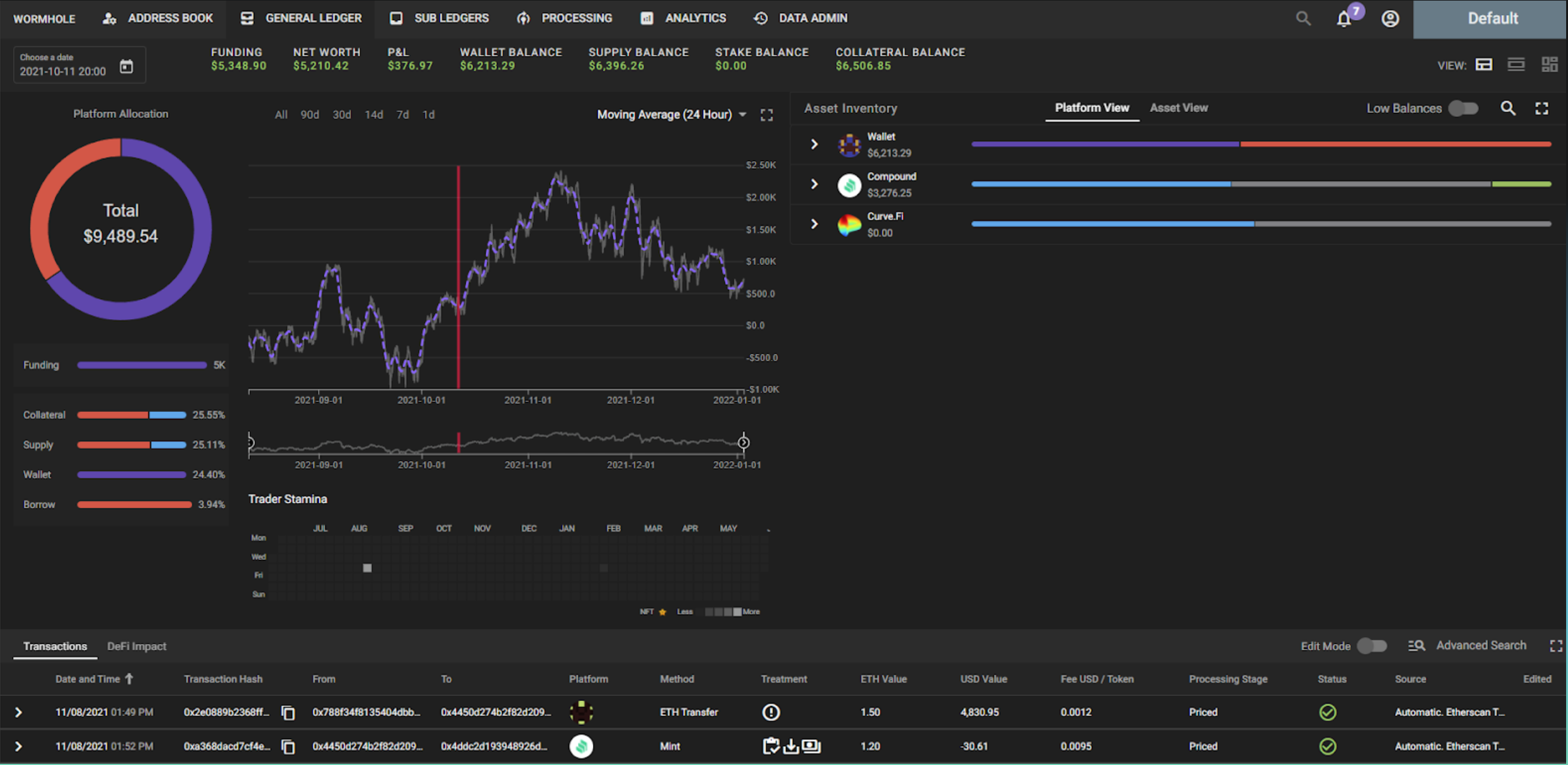Click the WORMHOLE brand logo text

point(44,19)
